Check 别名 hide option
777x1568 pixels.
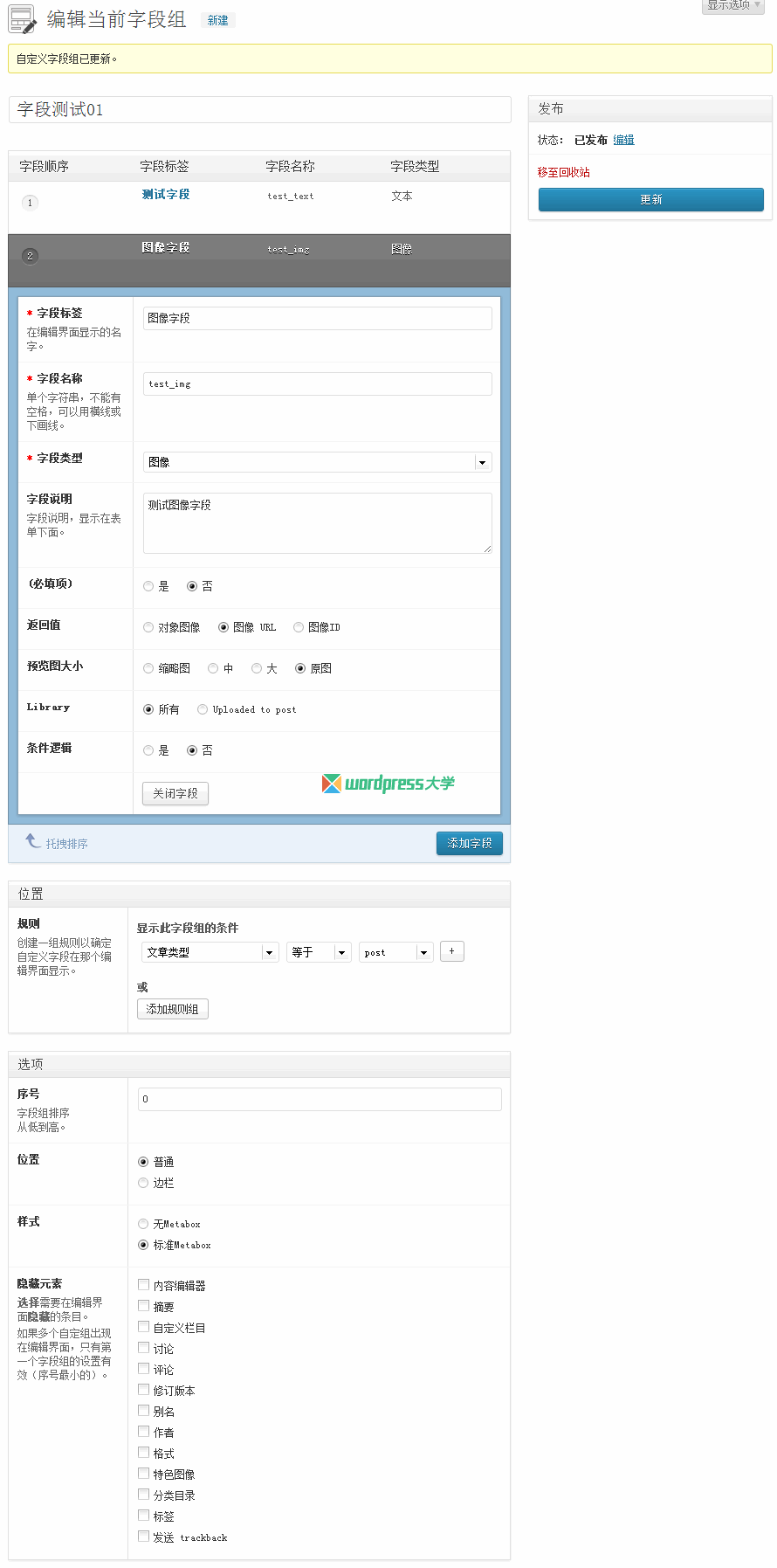pos(143,1411)
